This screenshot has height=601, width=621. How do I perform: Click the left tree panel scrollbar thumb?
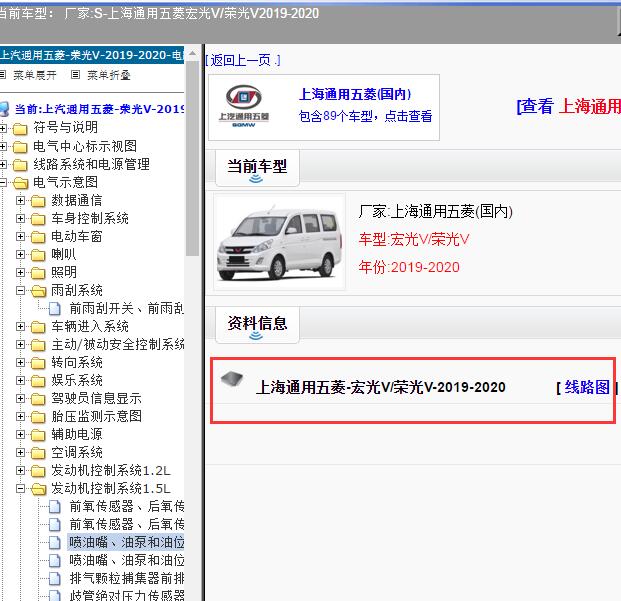192,158
